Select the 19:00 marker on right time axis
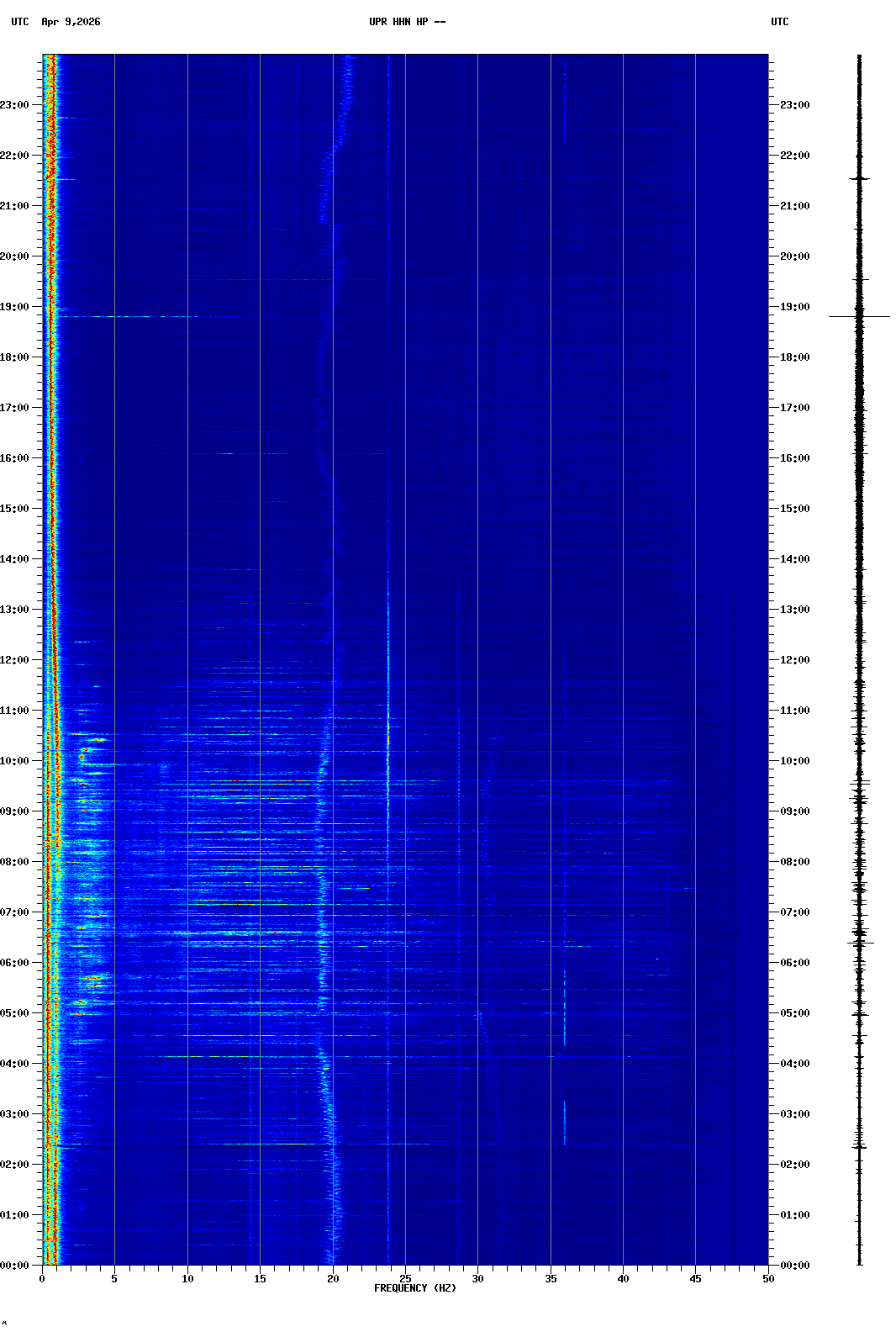This screenshot has height=1332, width=896. [x=794, y=307]
